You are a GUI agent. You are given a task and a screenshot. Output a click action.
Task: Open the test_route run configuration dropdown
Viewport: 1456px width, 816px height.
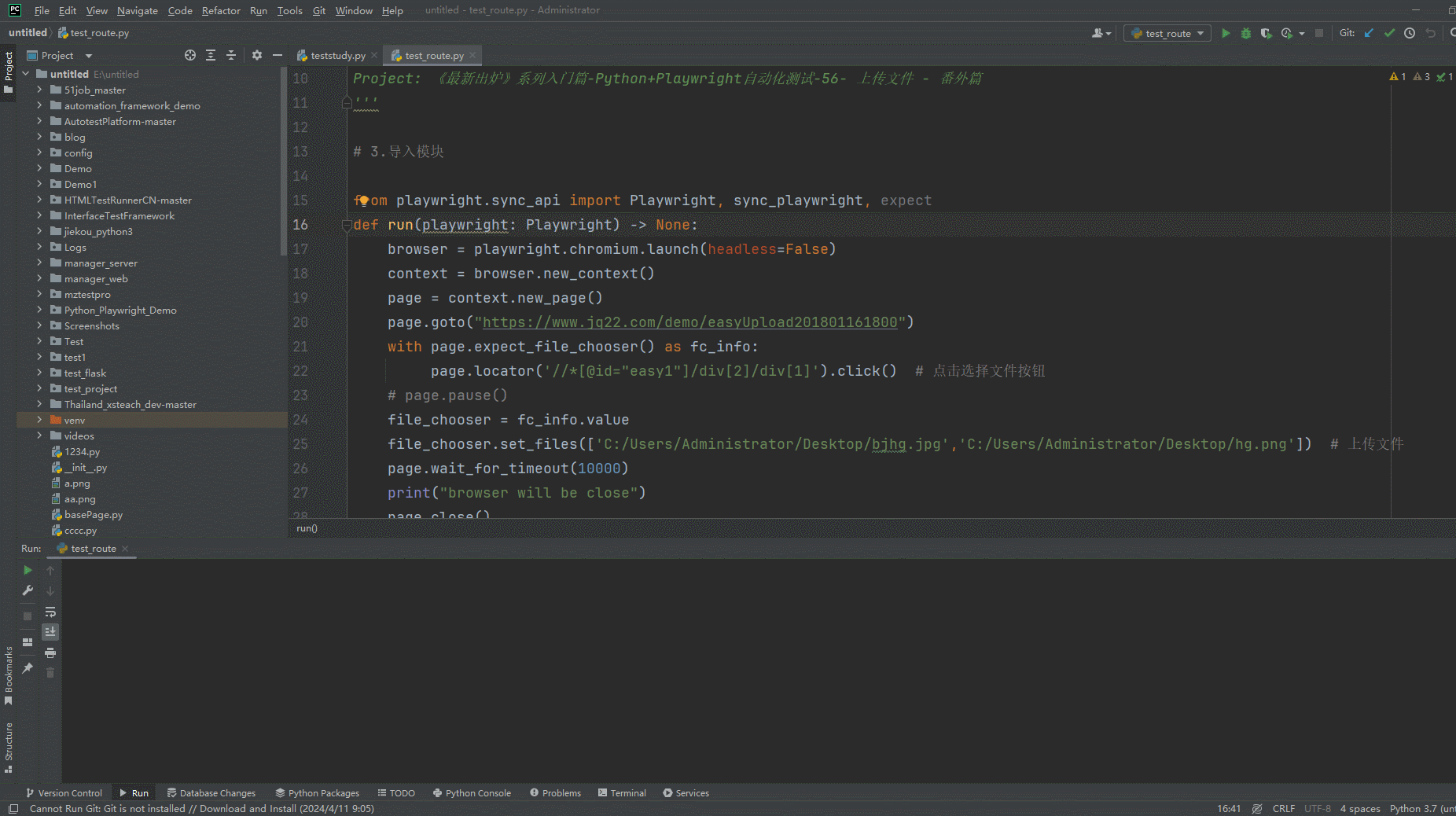(x=1167, y=33)
